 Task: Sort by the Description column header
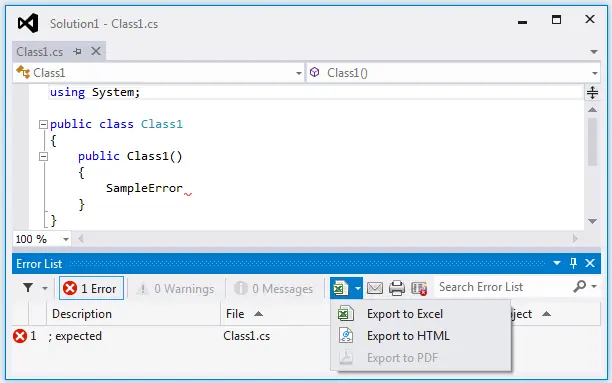pos(133,314)
